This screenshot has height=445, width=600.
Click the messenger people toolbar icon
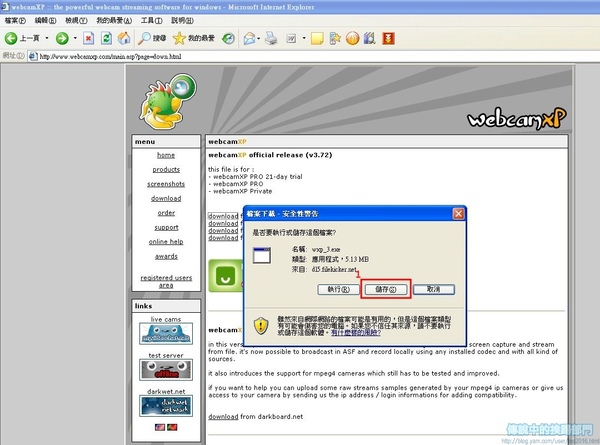335,38
